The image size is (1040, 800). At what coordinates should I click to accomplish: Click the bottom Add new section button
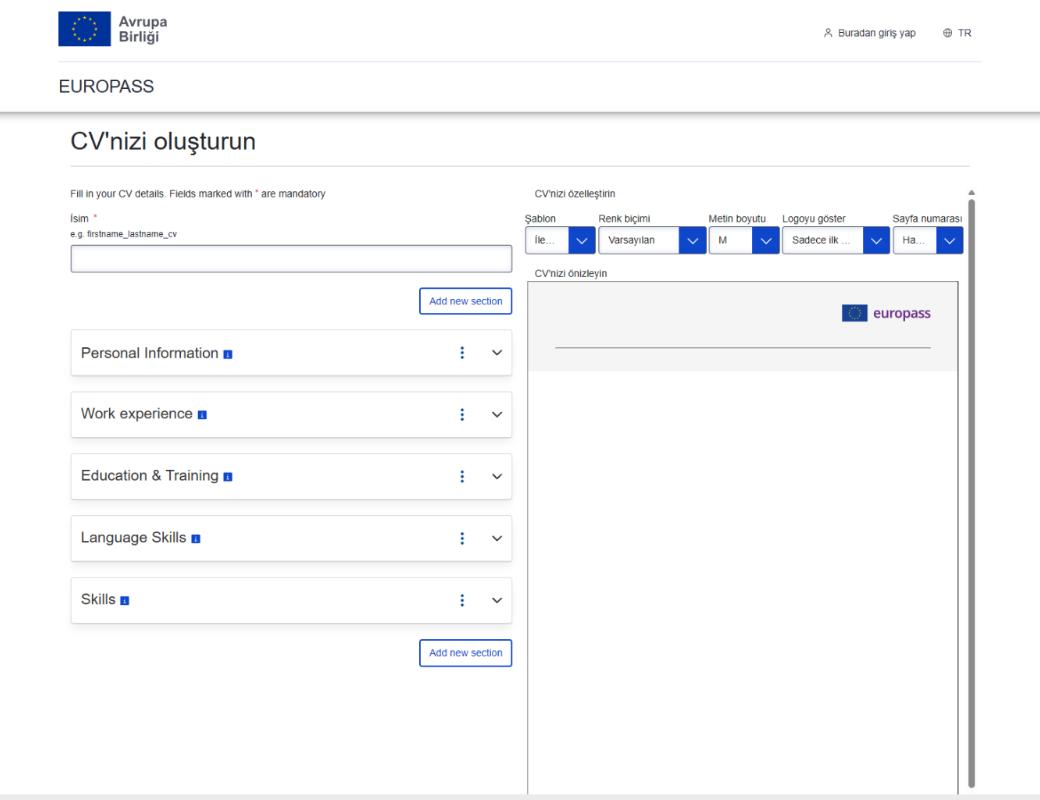pos(465,653)
